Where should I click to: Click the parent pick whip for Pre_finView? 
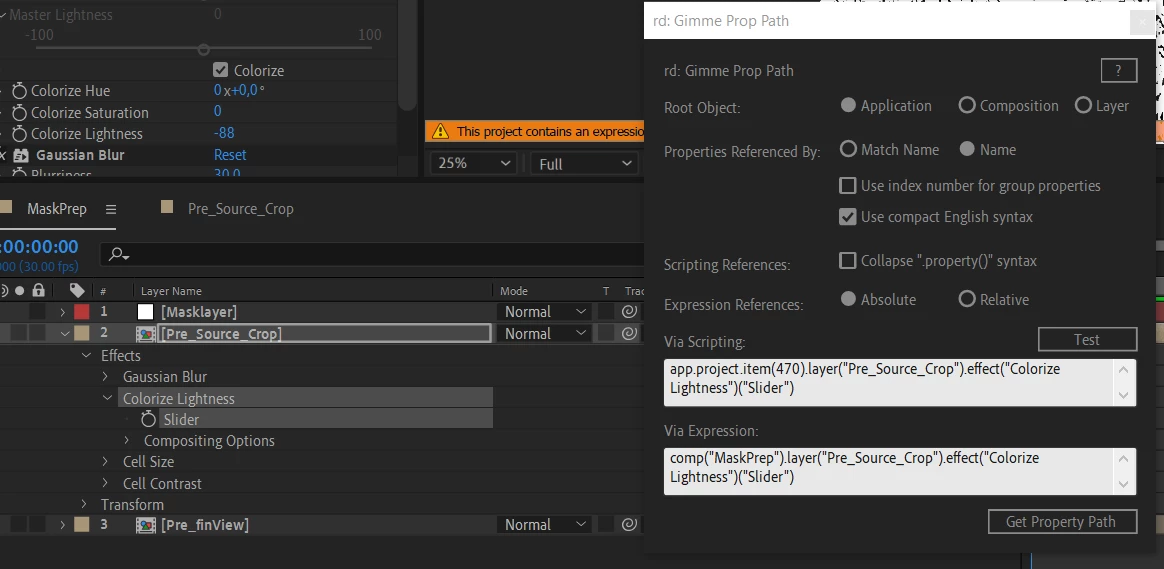pos(630,524)
